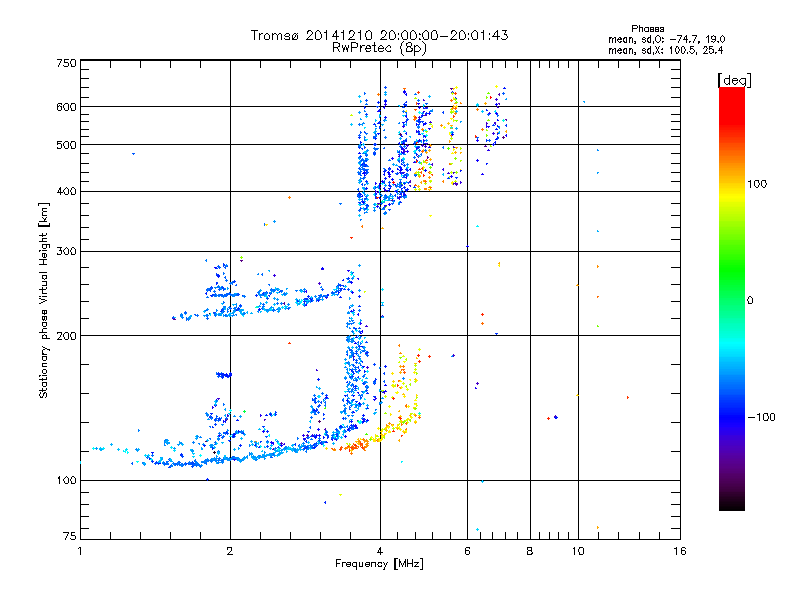Click the x-axis tick label '10'
This screenshot has height=600, width=800.
click(x=578, y=551)
